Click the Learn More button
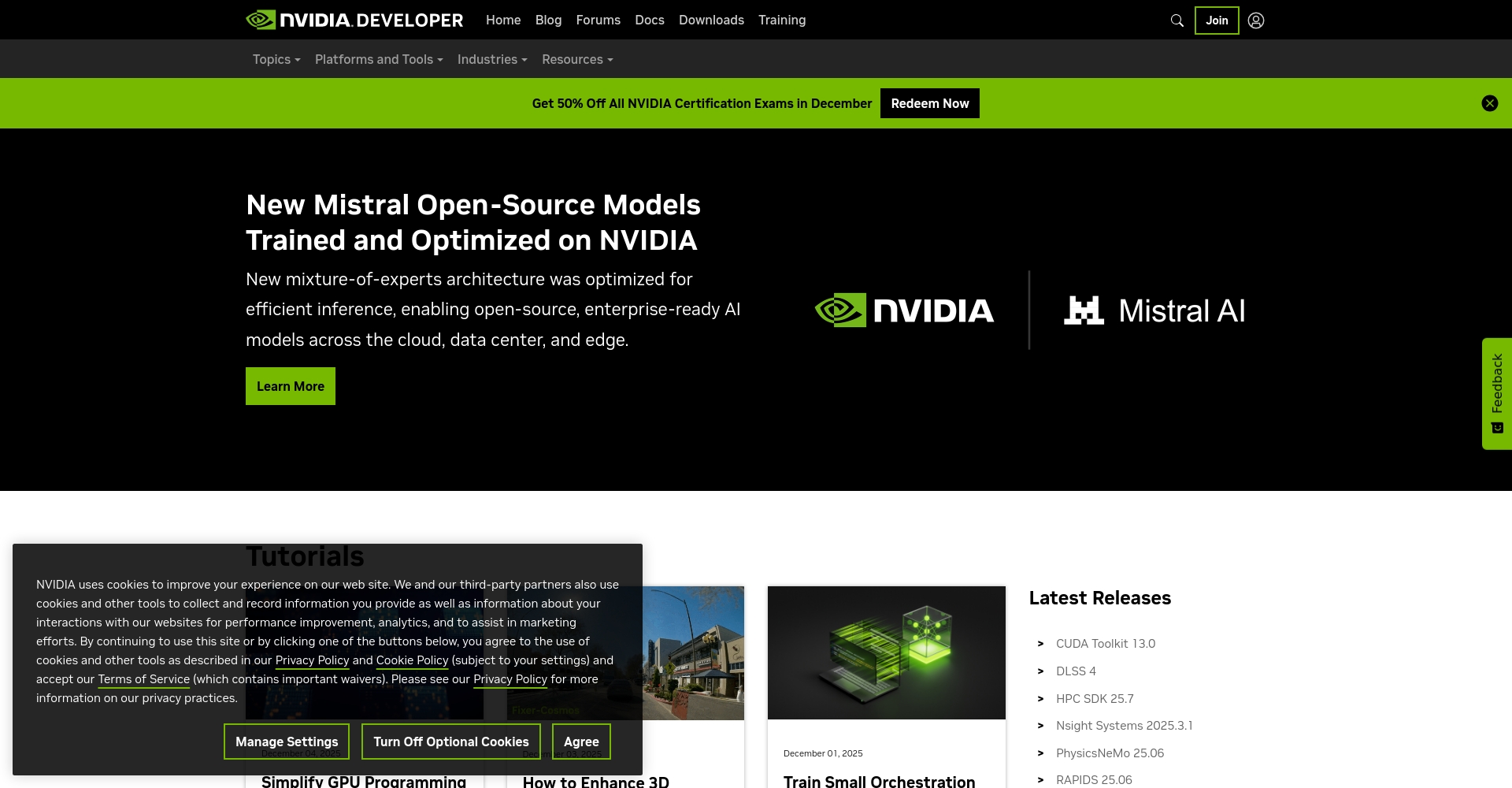This screenshot has width=1512, height=788. (291, 386)
